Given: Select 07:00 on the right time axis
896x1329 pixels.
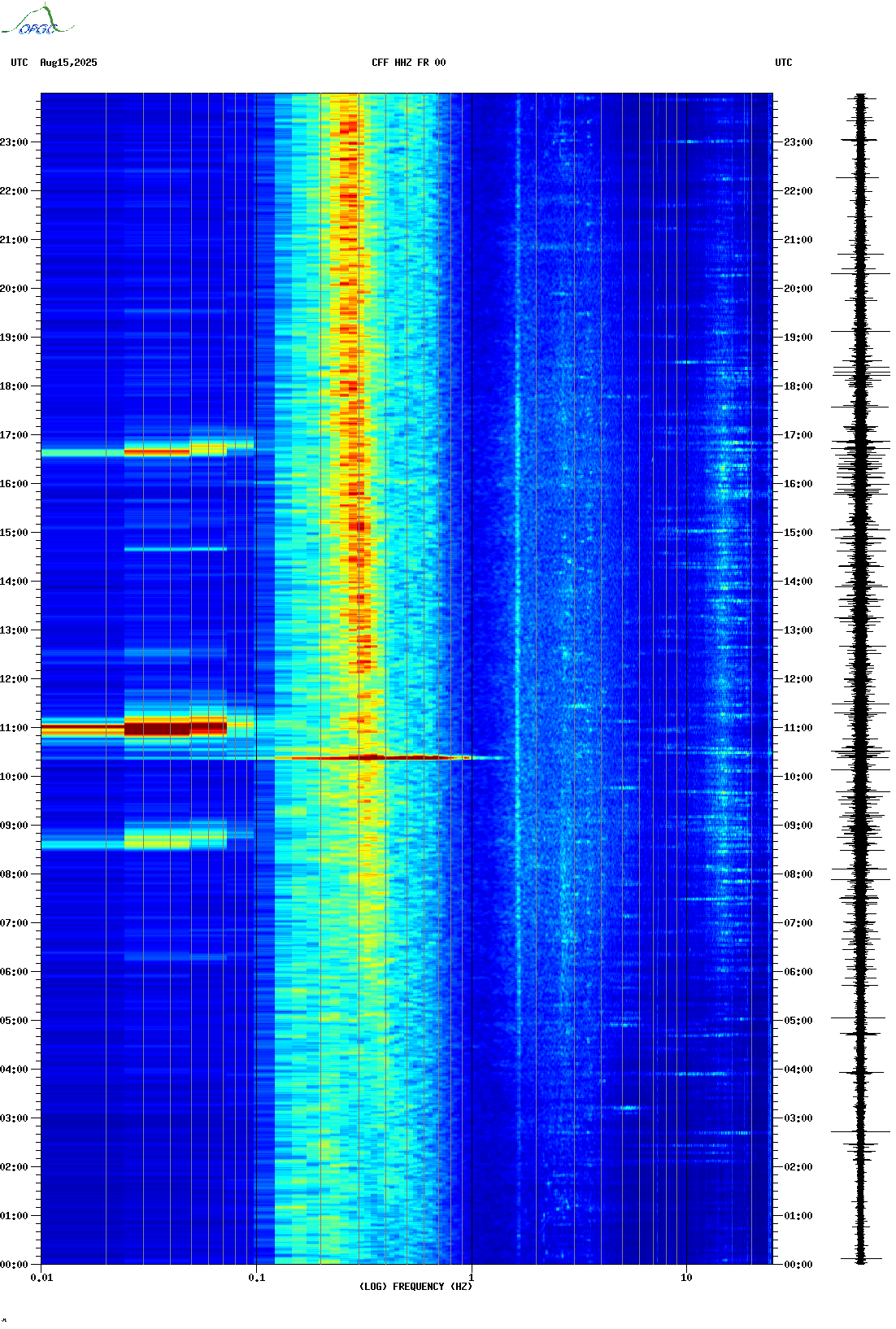Looking at the screenshot, I should pos(798,923).
